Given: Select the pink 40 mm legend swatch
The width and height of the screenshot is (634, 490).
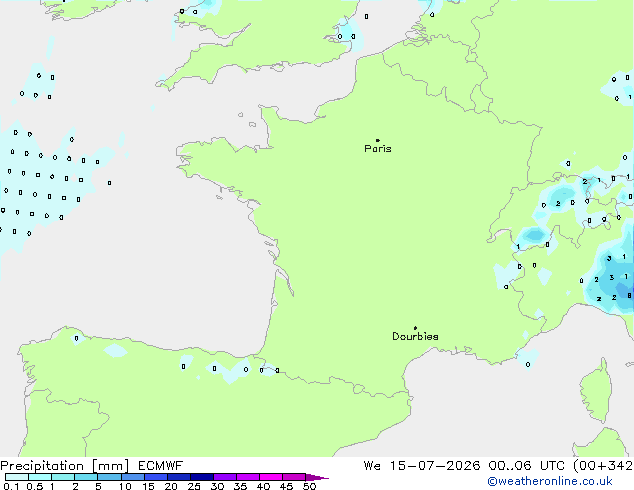Looking at the screenshot, I should tap(271, 477).
